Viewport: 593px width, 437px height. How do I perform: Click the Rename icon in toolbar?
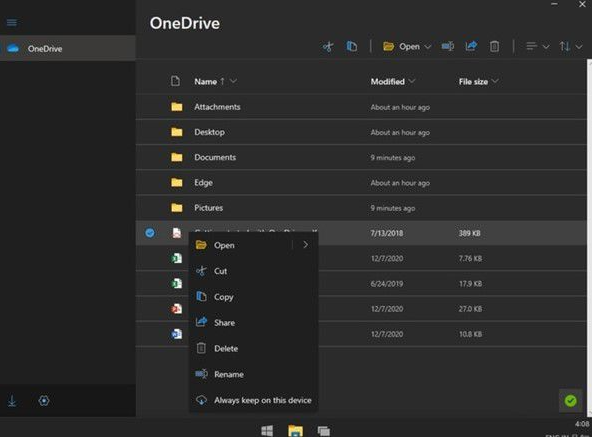(x=448, y=46)
